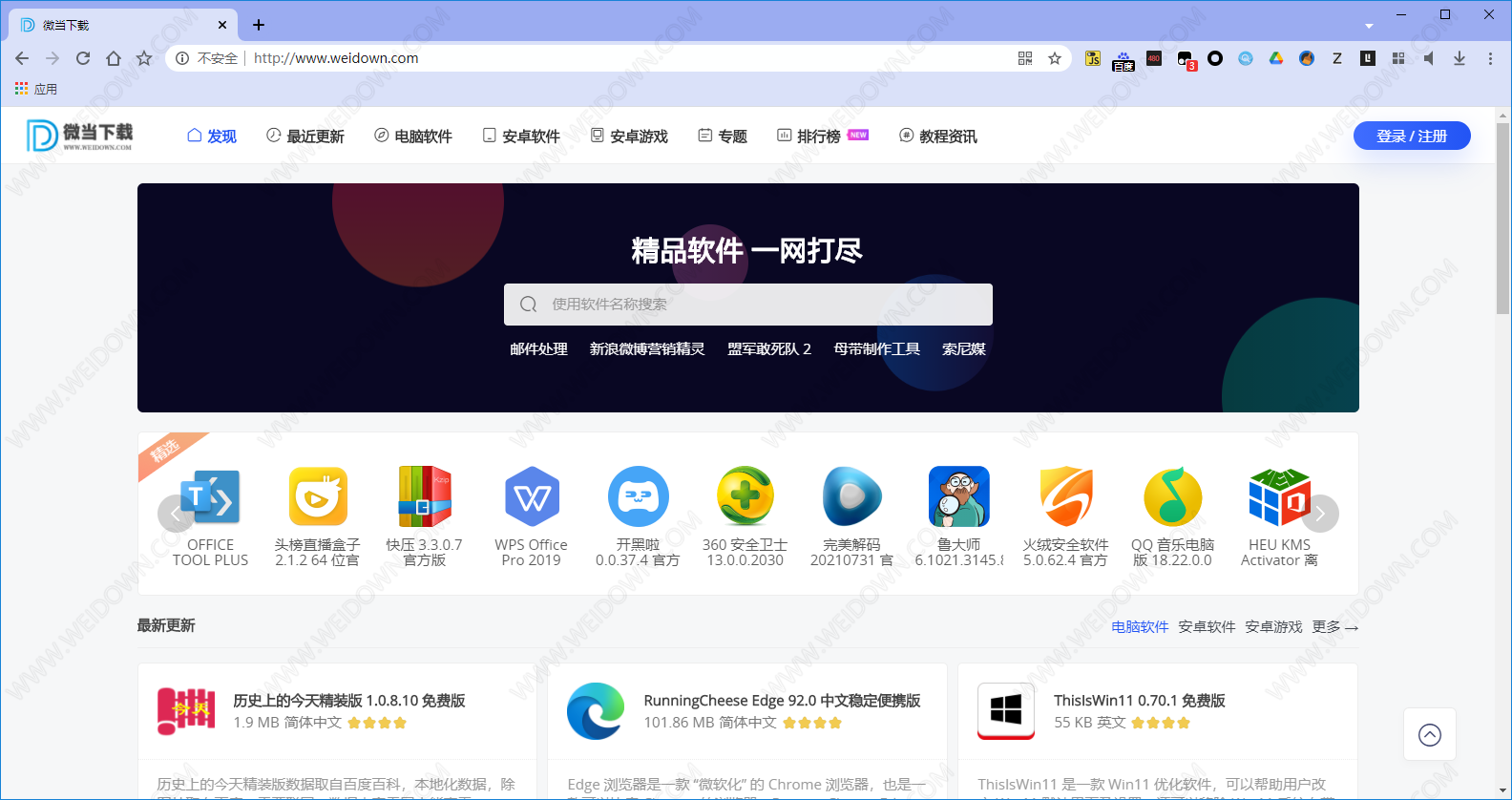Focus the software name search field
The height and width of the screenshot is (800, 1512).
pos(748,305)
